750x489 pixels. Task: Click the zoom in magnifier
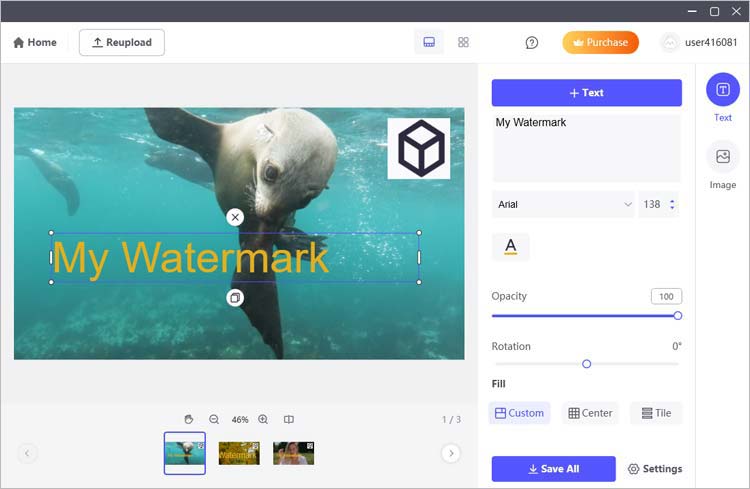tap(263, 420)
